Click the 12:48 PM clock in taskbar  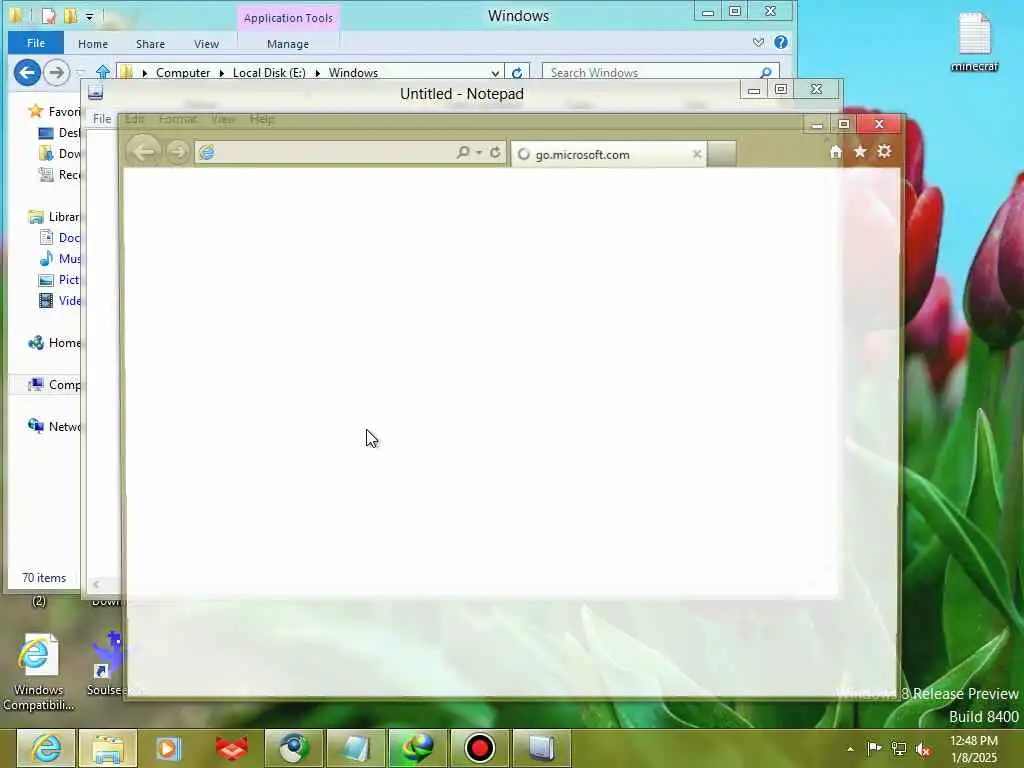point(974,741)
